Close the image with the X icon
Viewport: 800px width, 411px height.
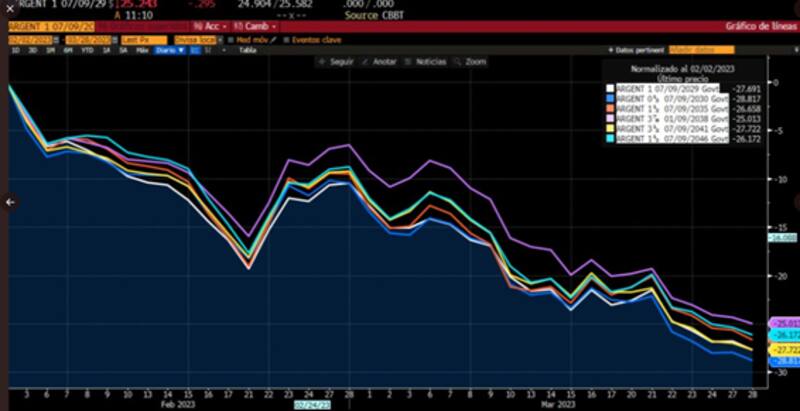tap(10, 9)
